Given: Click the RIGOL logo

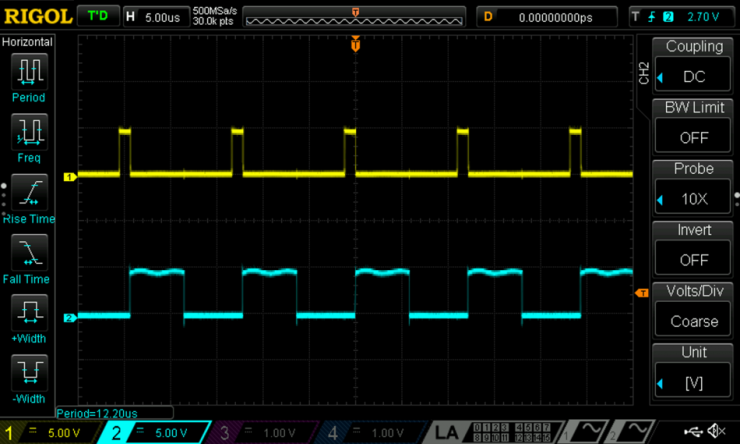Looking at the screenshot, I should pyautogui.click(x=38, y=17).
